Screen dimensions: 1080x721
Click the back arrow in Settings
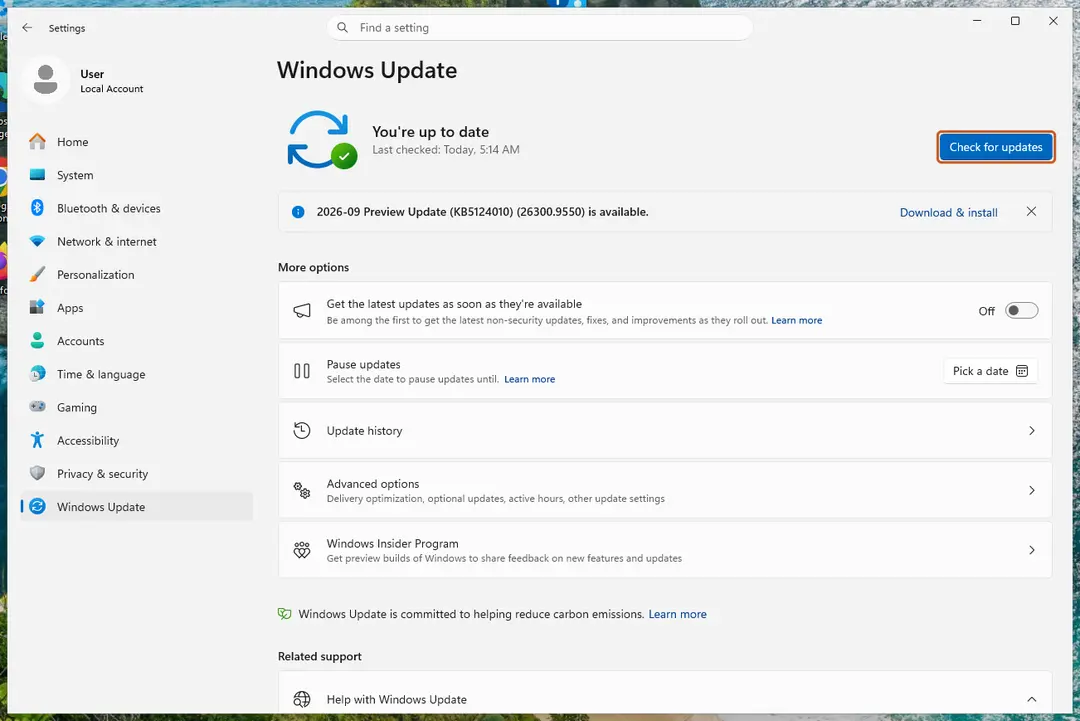(x=27, y=28)
